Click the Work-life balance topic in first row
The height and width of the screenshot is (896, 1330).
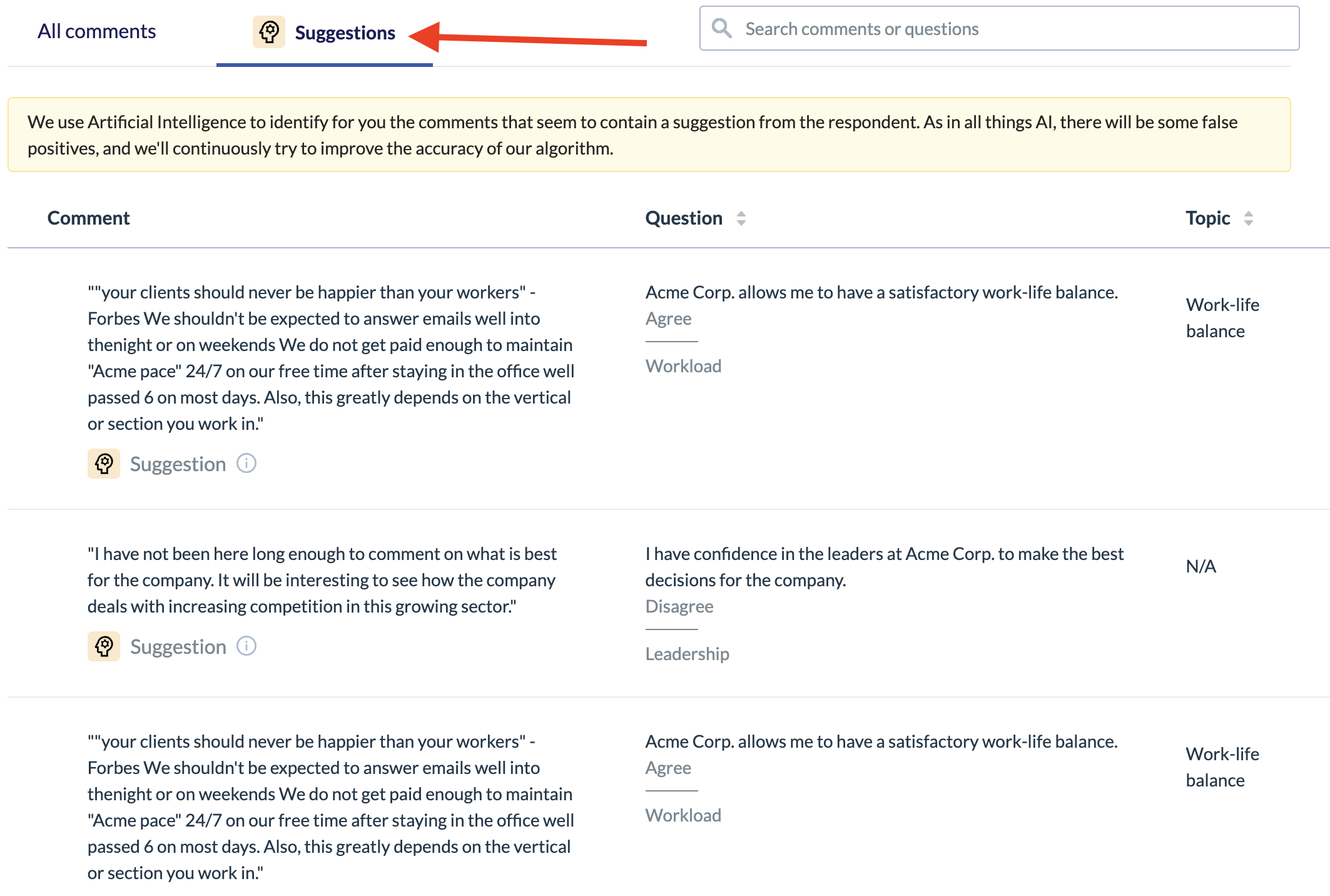[x=1222, y=318]
